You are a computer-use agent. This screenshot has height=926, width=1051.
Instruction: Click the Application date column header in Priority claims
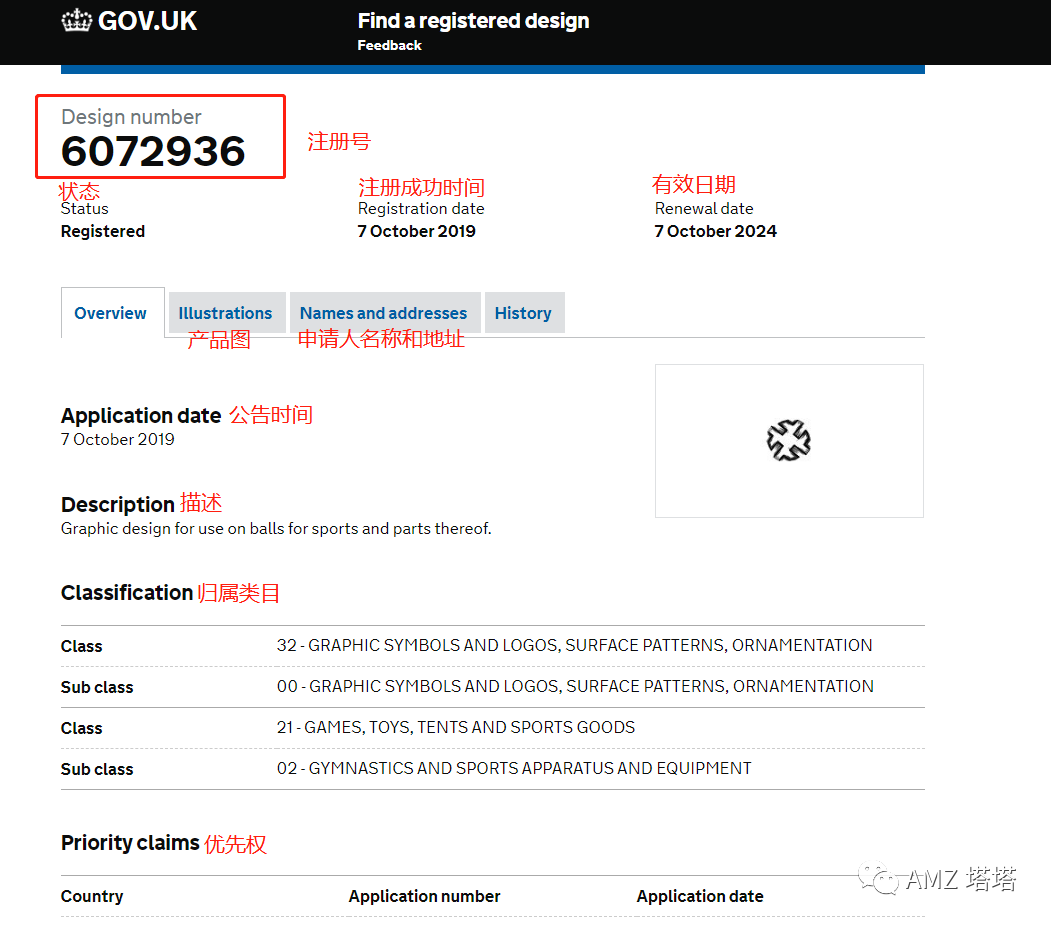[700, 897]
